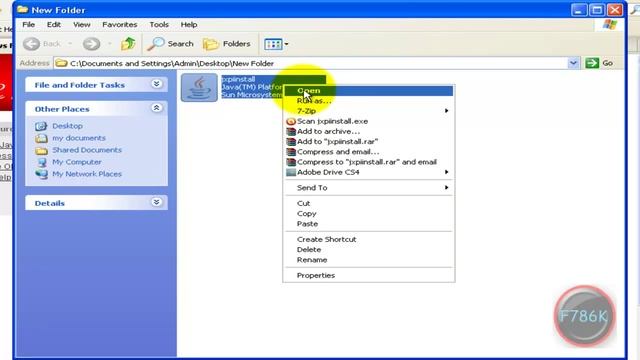Screen dimensions: 640x360
Task: Click the Back navigation arrow icon
Action: (31, 44)
